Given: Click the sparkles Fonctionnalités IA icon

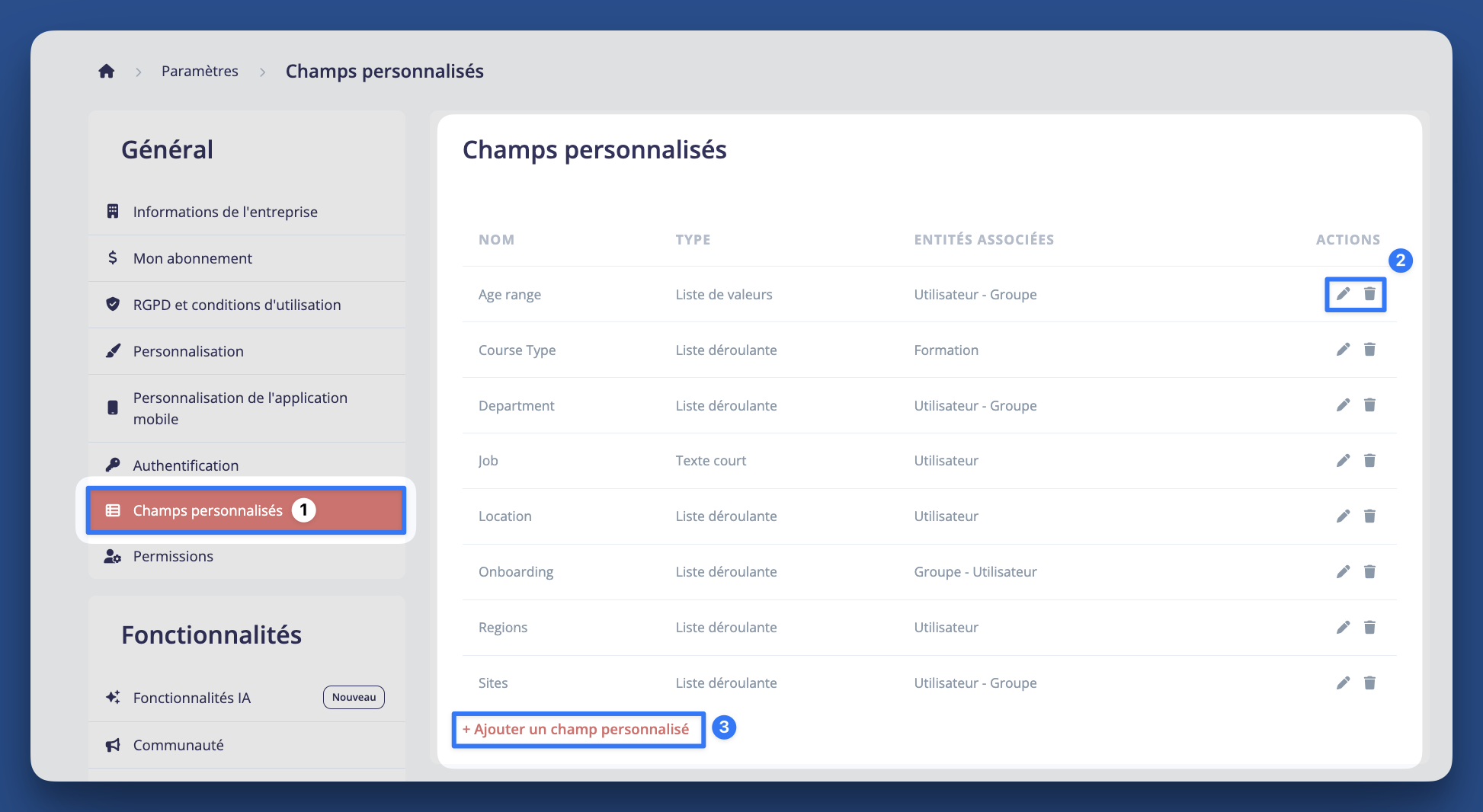Looking at the screenshot, I should pyautogui.click(x=113, y=697).
